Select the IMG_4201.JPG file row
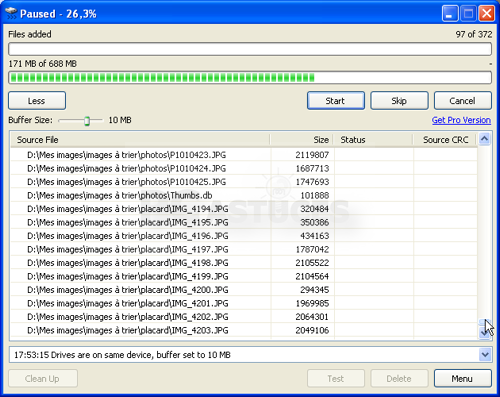Viewport: 500px width, 397px height. tap(244, 303)
